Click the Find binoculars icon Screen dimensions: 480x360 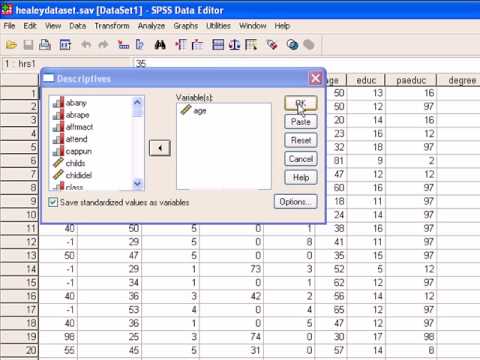click(x=160, y=45)
